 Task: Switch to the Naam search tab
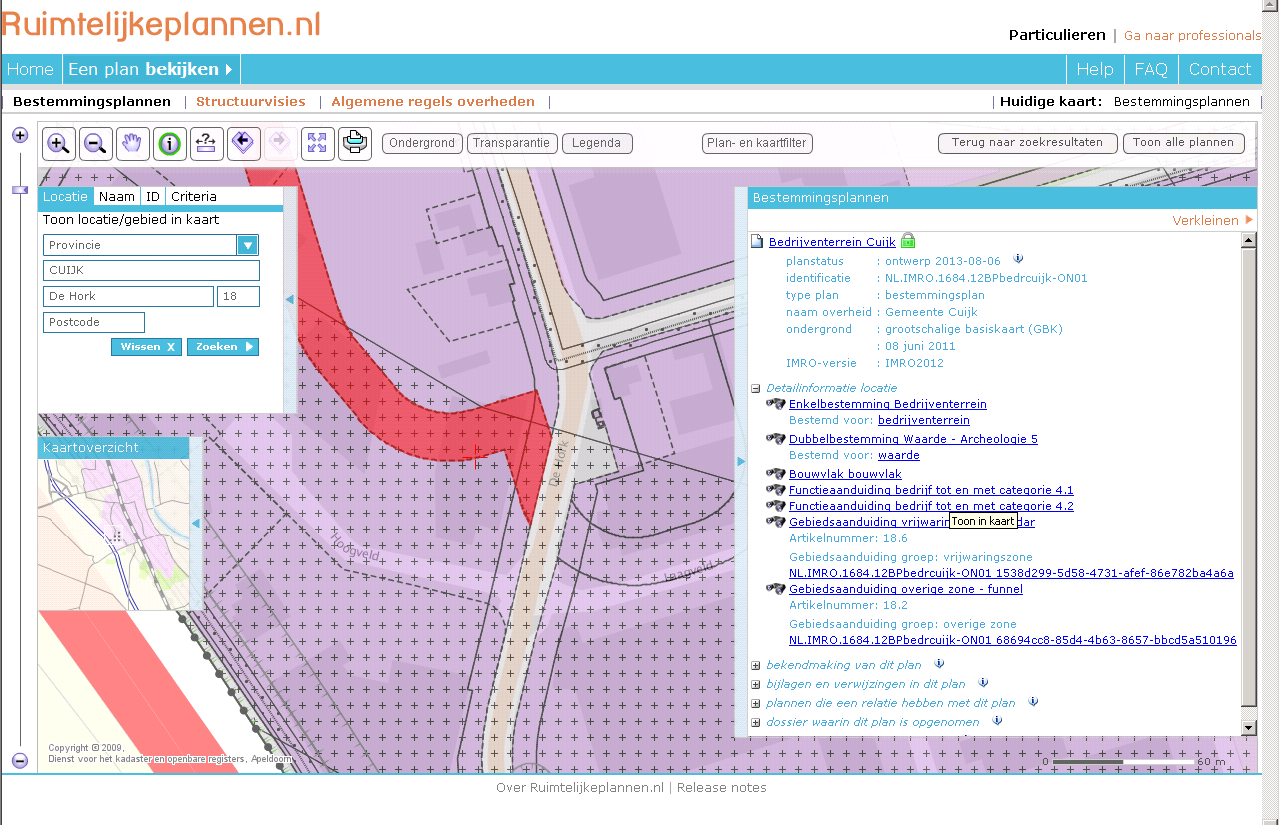[117, 197]
